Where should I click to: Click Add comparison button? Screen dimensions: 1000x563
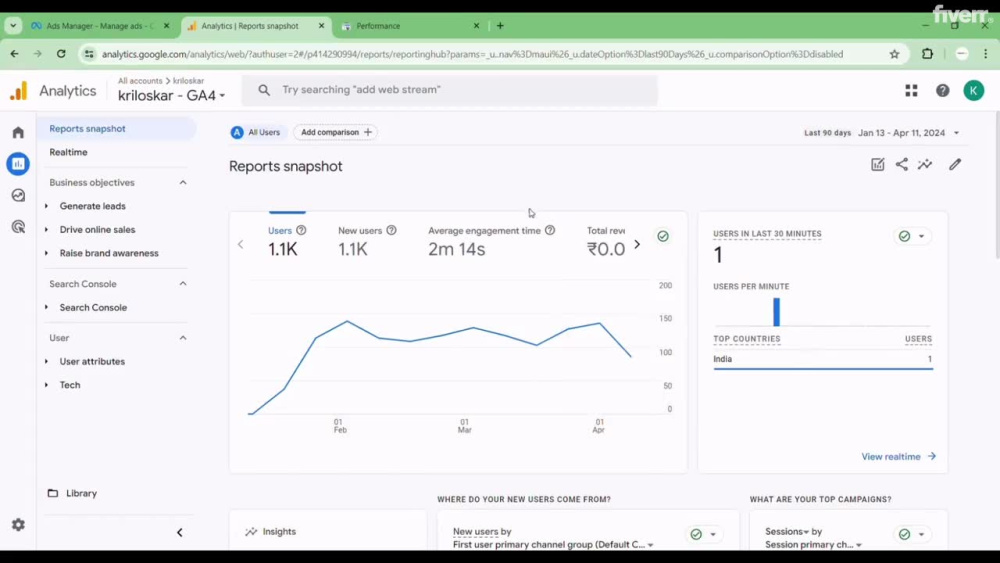(x=335, y=132)
